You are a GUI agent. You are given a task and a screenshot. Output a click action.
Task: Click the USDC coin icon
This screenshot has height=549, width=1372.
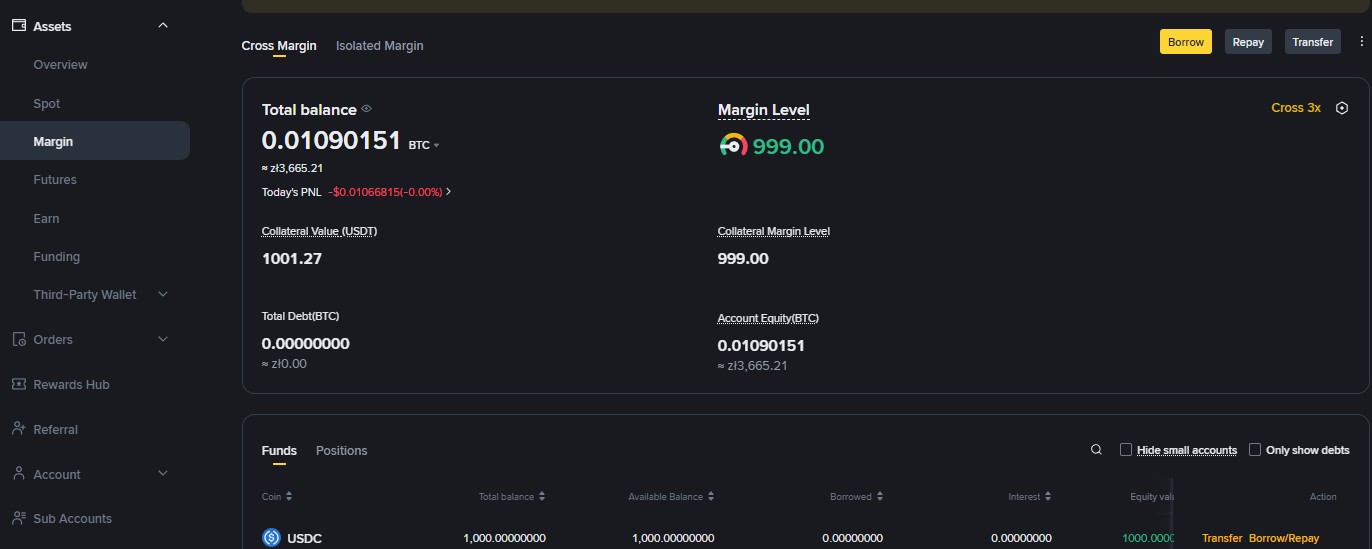click(271, 538)
